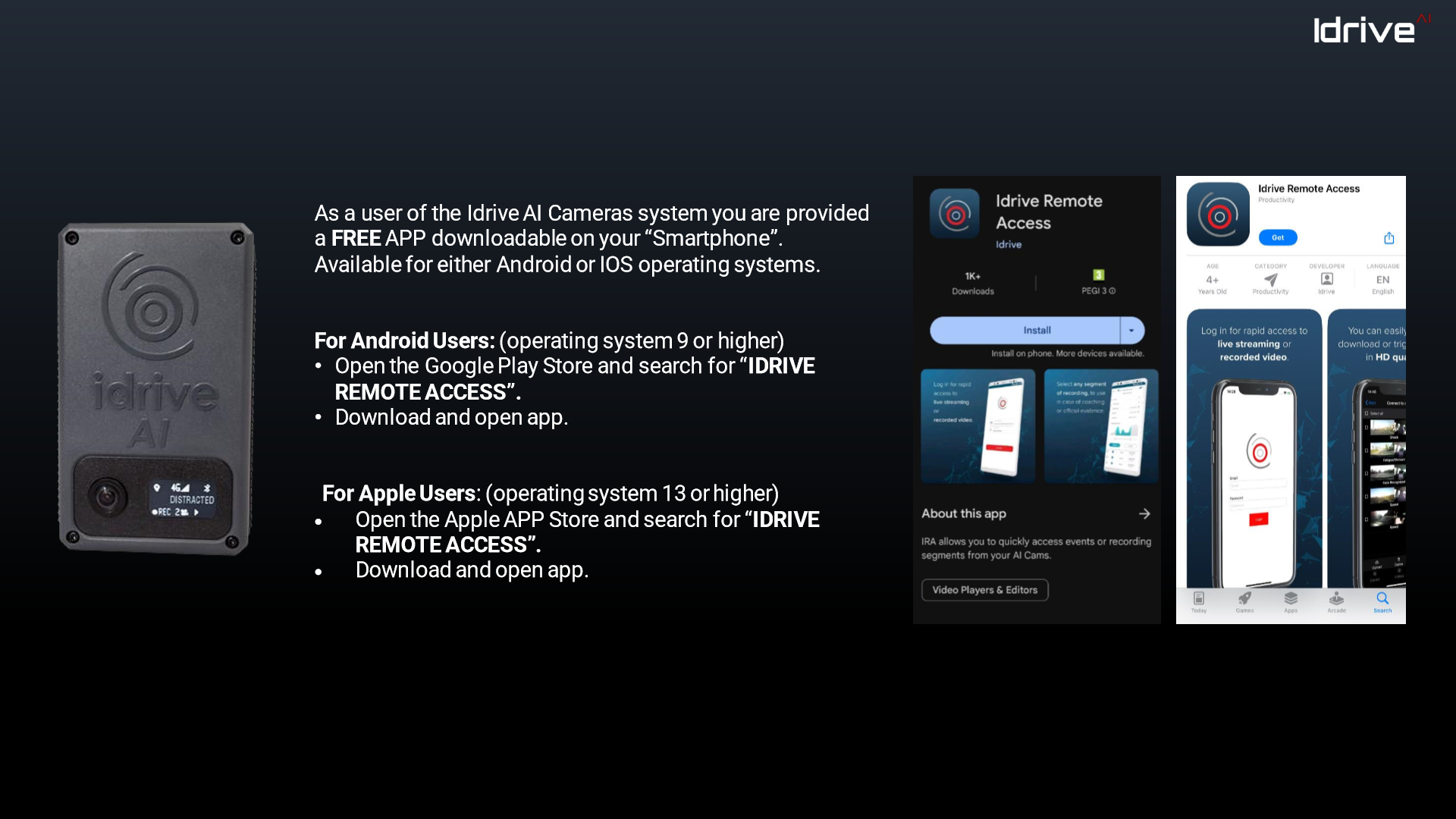Screen dimensions: 1456x819
Task: Expand About this app arrow
Action: coord(1144,513)
